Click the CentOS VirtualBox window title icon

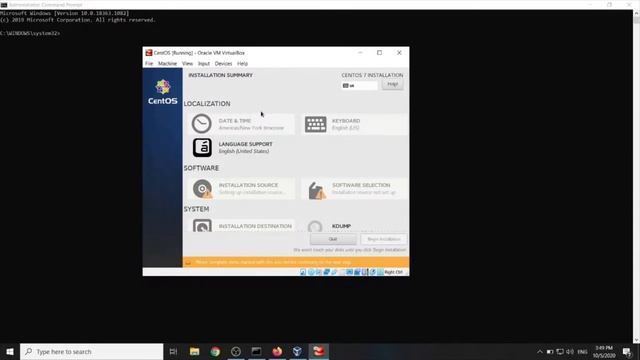[149, 53]
